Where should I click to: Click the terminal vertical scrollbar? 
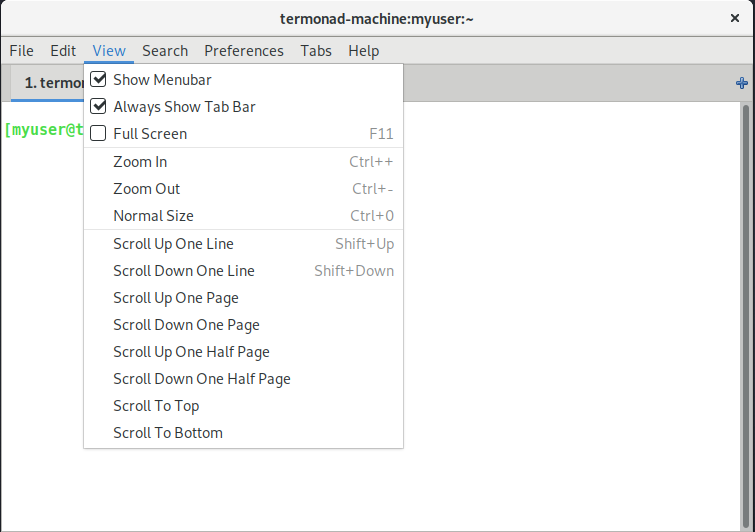point(746,316)
